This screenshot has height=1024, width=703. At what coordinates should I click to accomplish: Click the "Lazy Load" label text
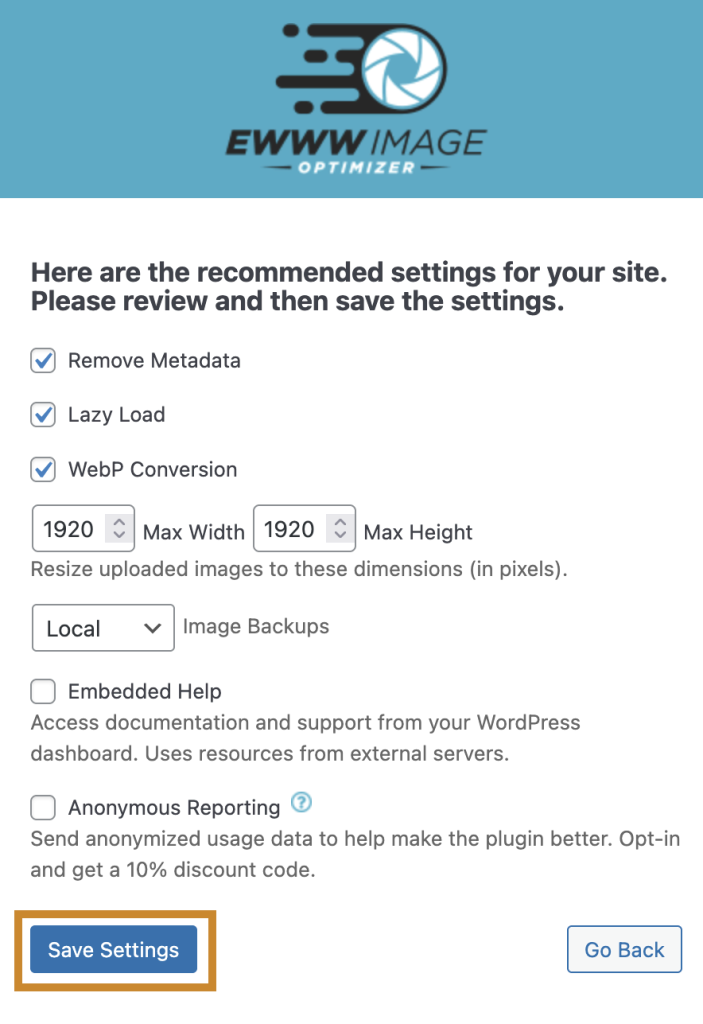(116, 415)
